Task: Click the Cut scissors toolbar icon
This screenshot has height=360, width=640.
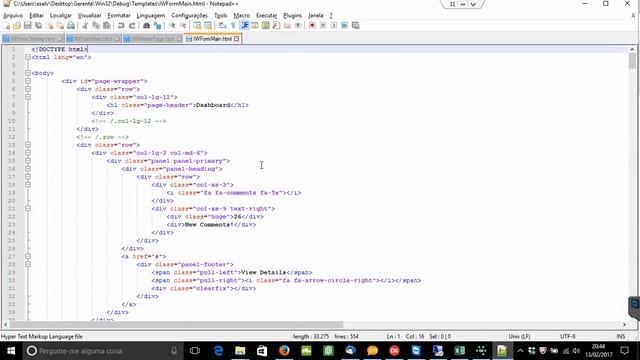Action: tap(85, 26)
